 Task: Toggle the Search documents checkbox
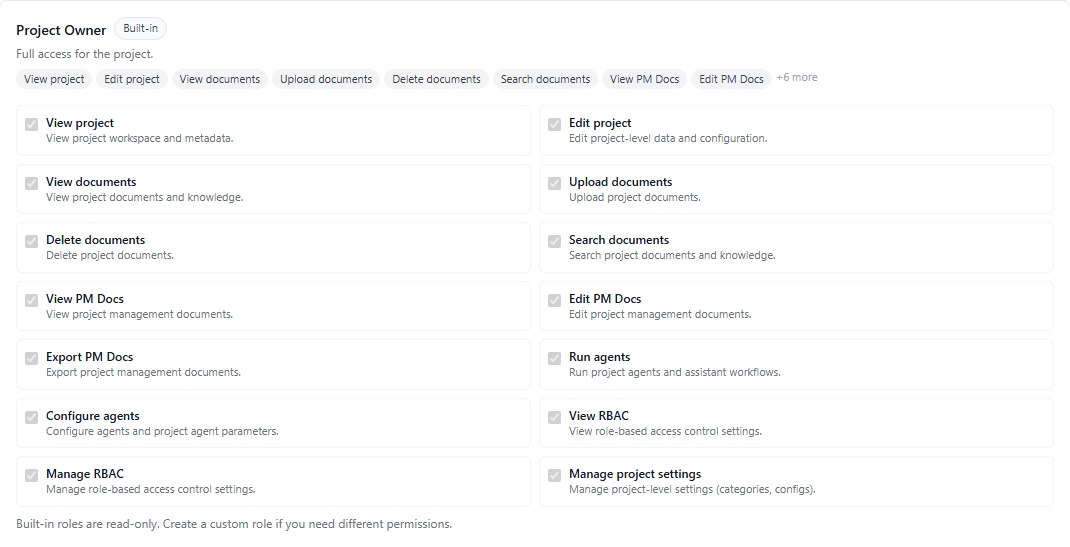click(x=555, y=242)
